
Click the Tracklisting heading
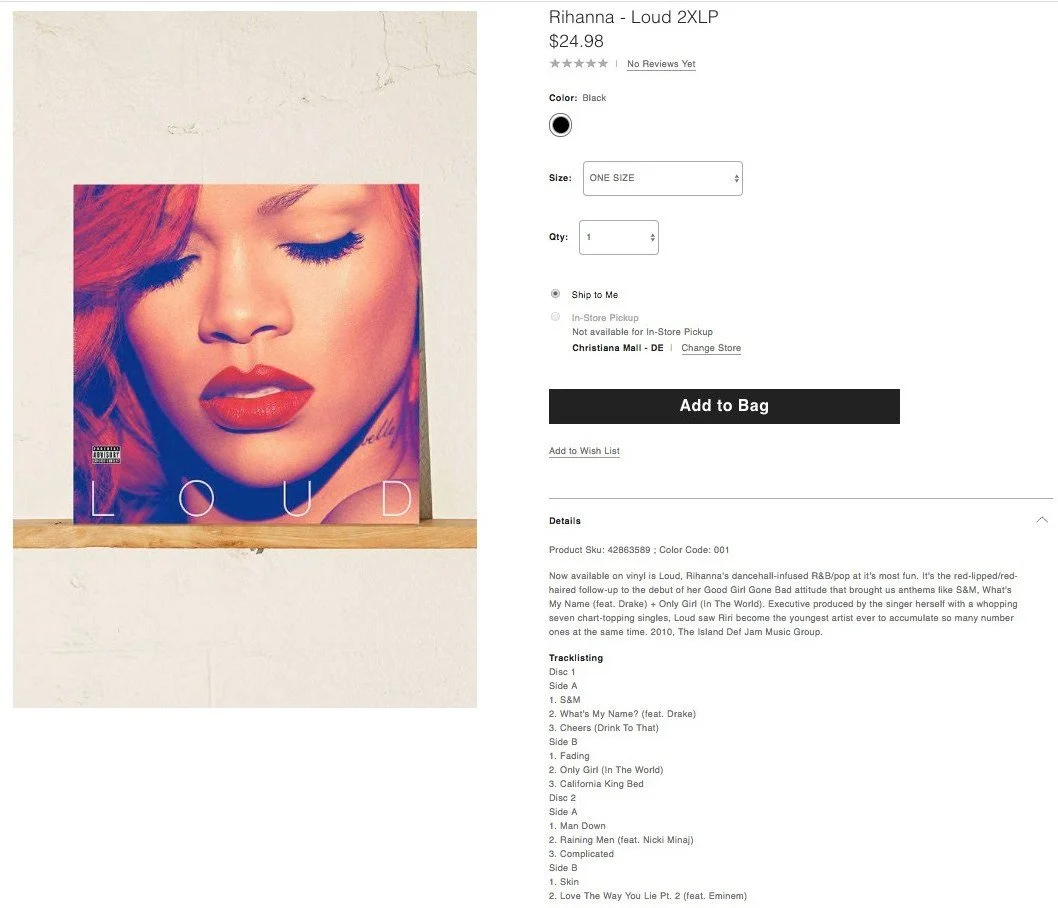point(576,658)
